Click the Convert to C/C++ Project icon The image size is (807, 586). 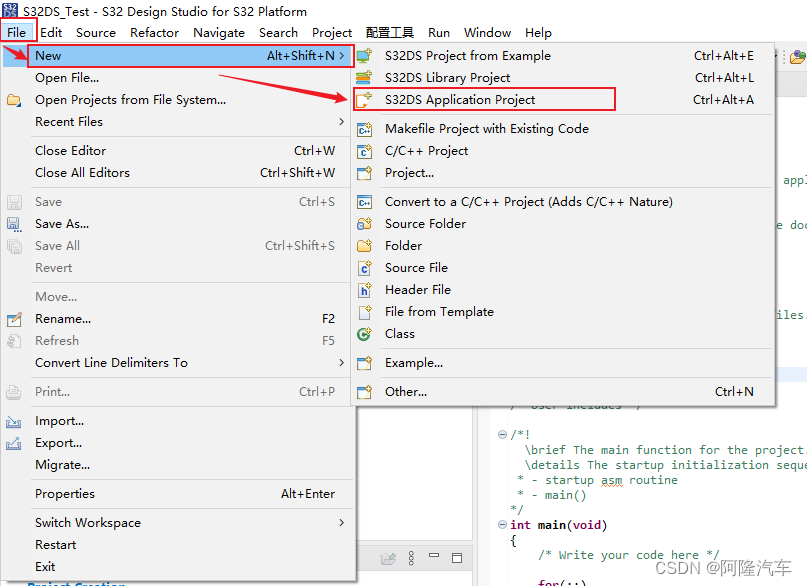point(364,202)
